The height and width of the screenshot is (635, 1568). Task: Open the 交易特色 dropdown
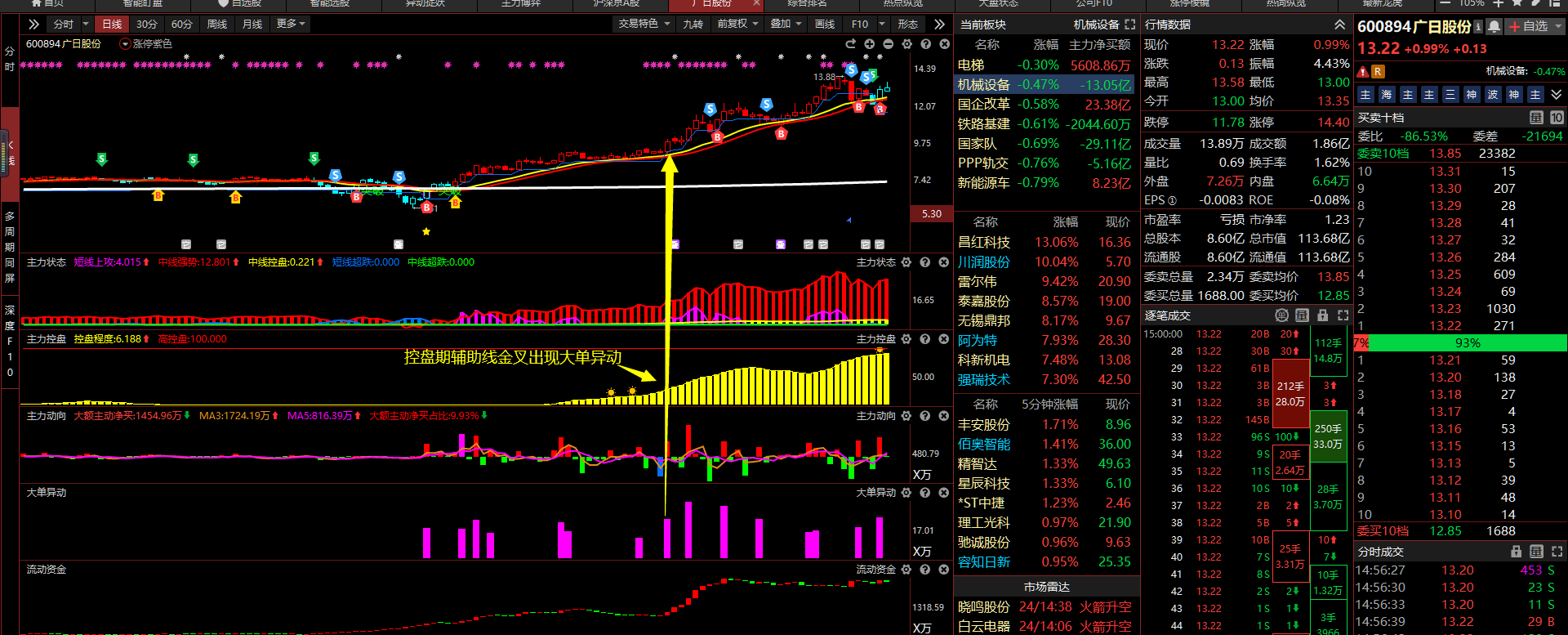(644, 25)
